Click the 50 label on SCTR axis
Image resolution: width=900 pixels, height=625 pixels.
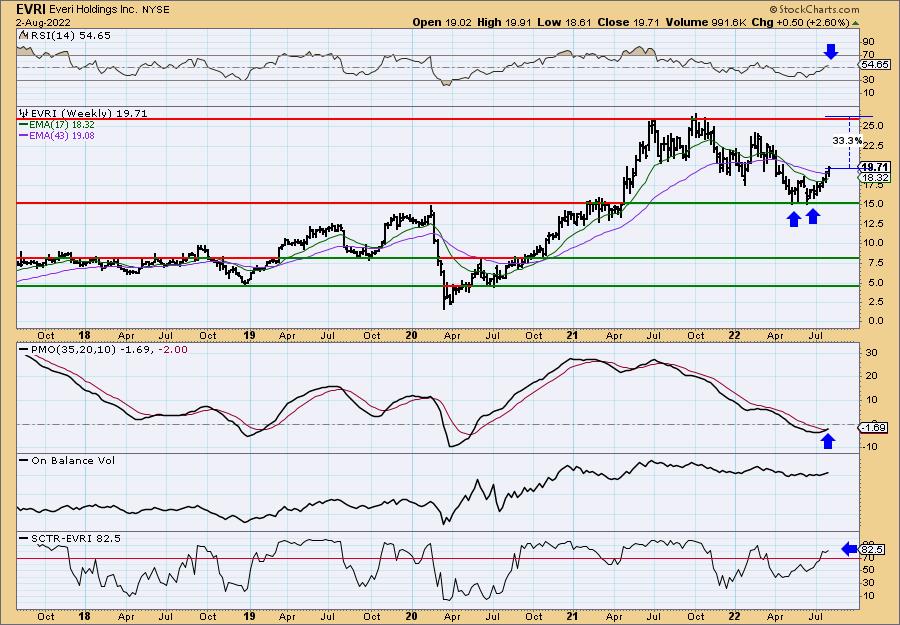tap(869, 570)
